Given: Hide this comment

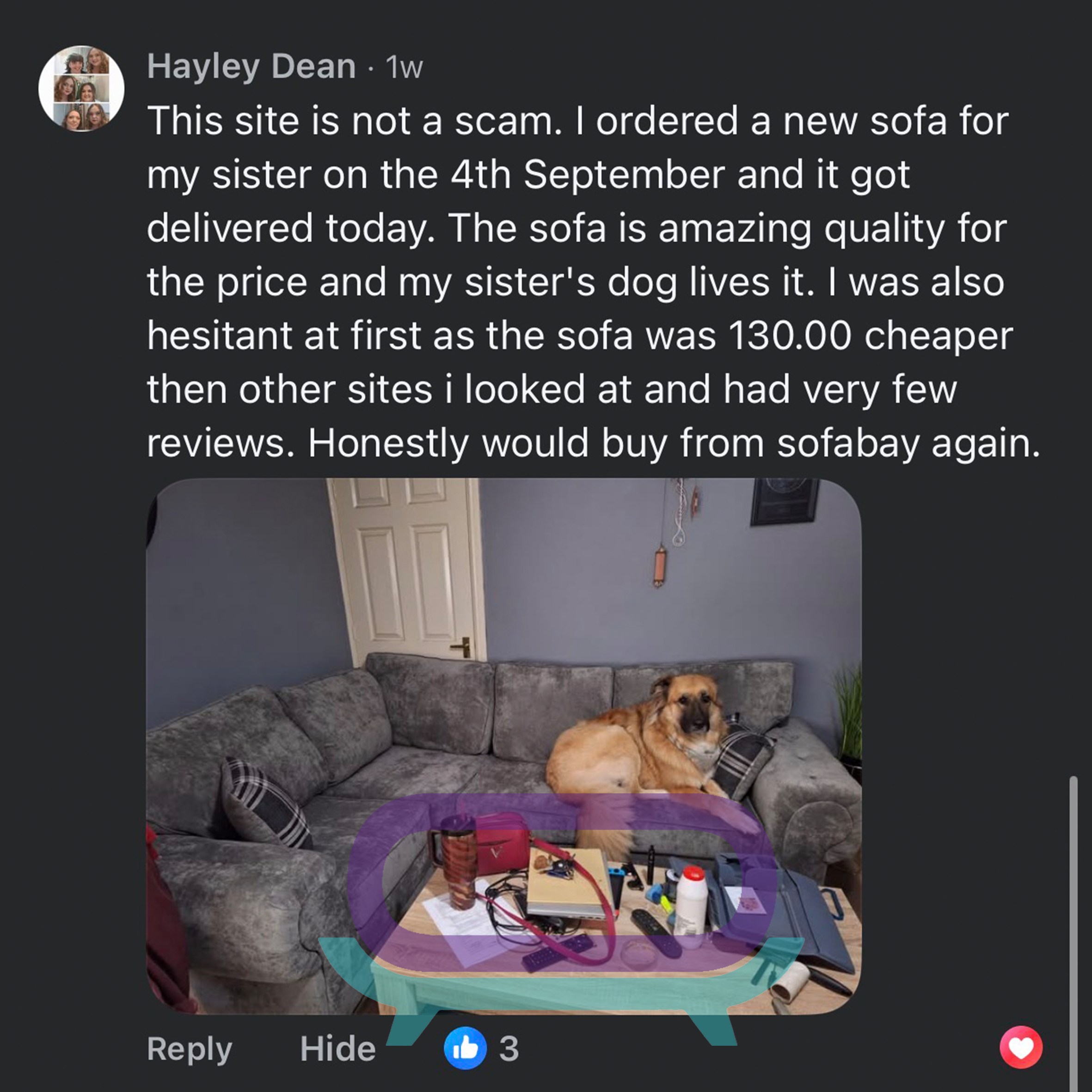Looking at the screenshot, I should pyautogui.click(x=338, y=1049).
